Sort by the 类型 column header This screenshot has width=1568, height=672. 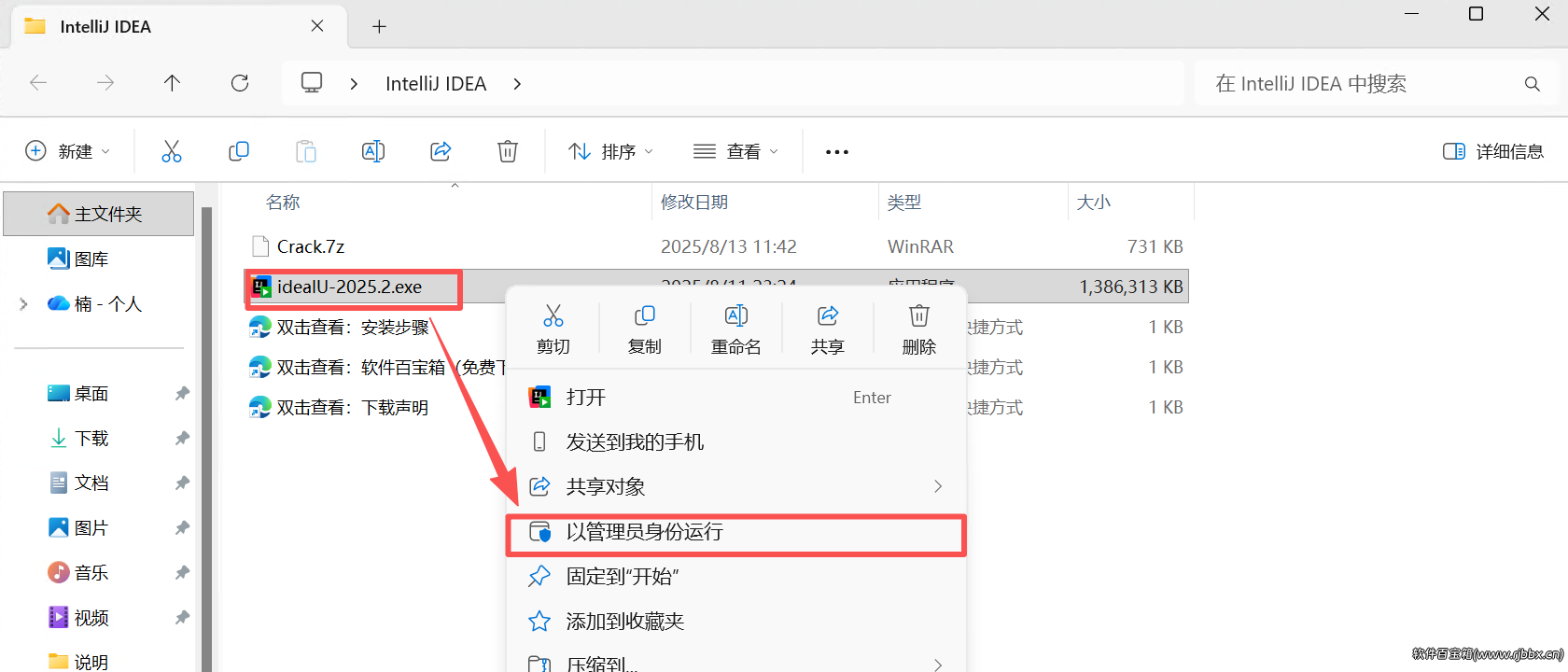tap(904, 203)
